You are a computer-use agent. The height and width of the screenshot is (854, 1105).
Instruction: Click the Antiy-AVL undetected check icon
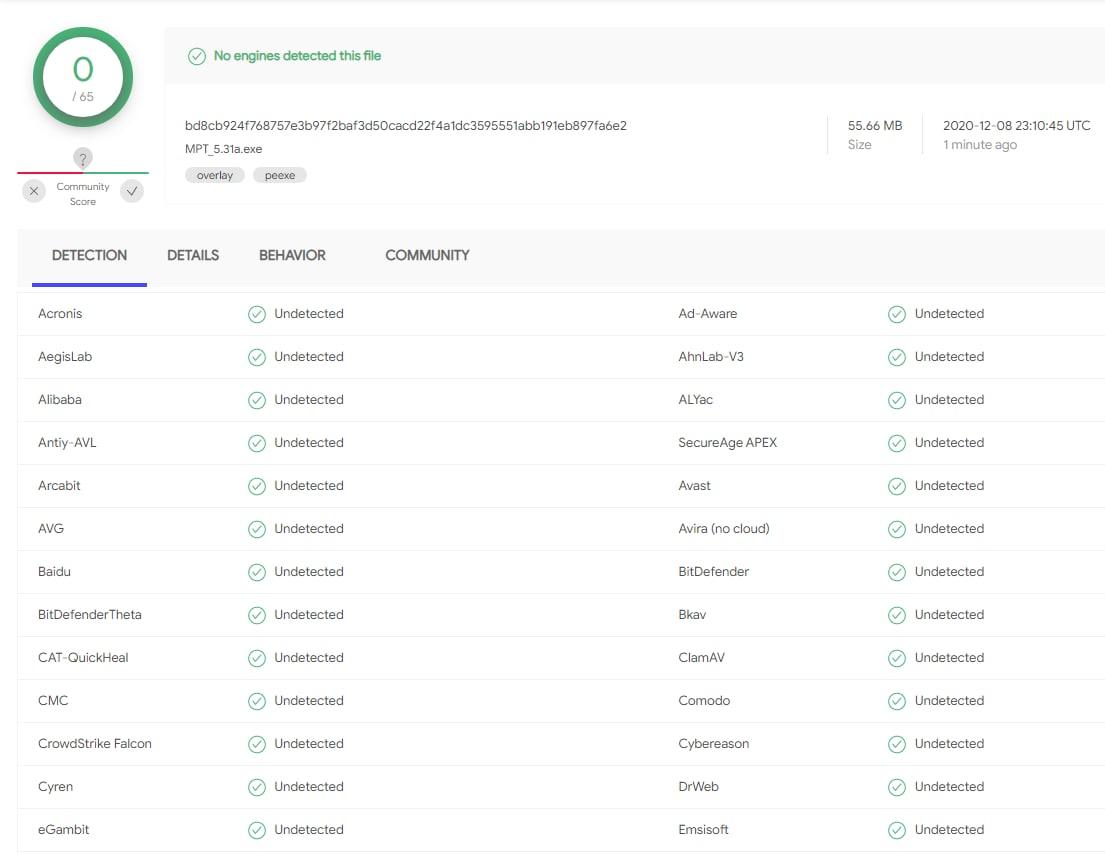[257, 443]
